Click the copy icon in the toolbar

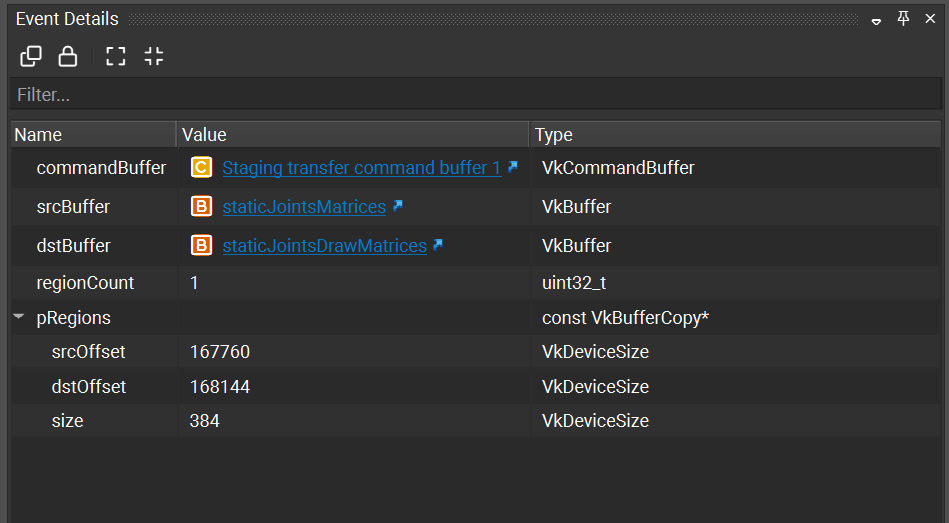point(31,56)
